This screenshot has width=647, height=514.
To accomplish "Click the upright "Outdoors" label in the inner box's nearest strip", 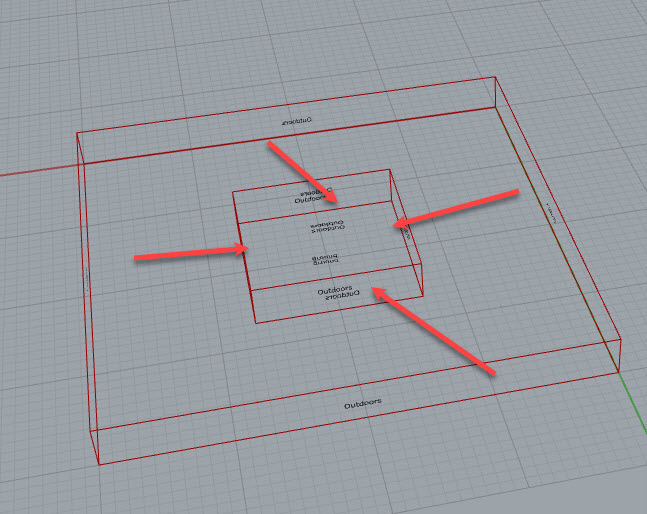I will (335, 290).
